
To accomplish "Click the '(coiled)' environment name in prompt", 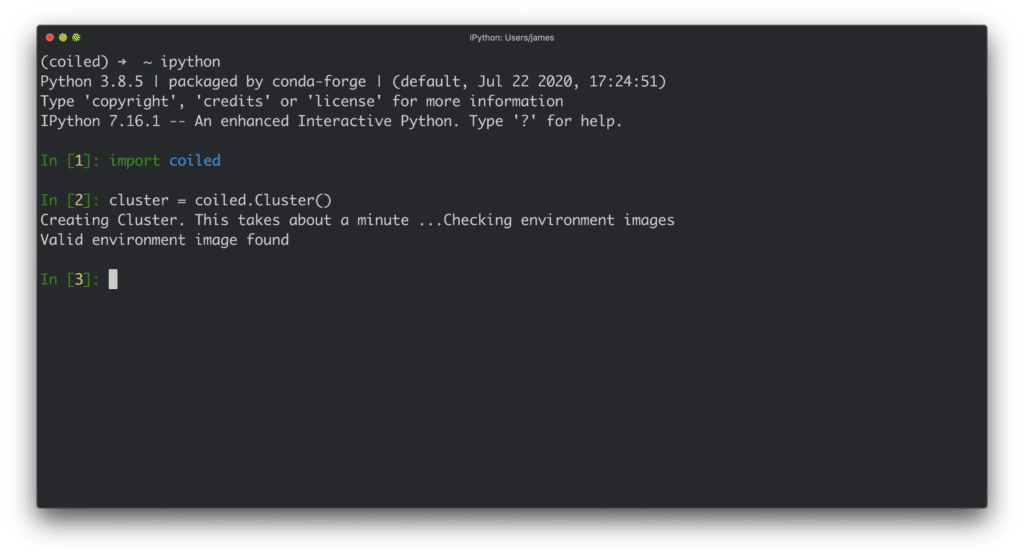I will pos(75,61).
